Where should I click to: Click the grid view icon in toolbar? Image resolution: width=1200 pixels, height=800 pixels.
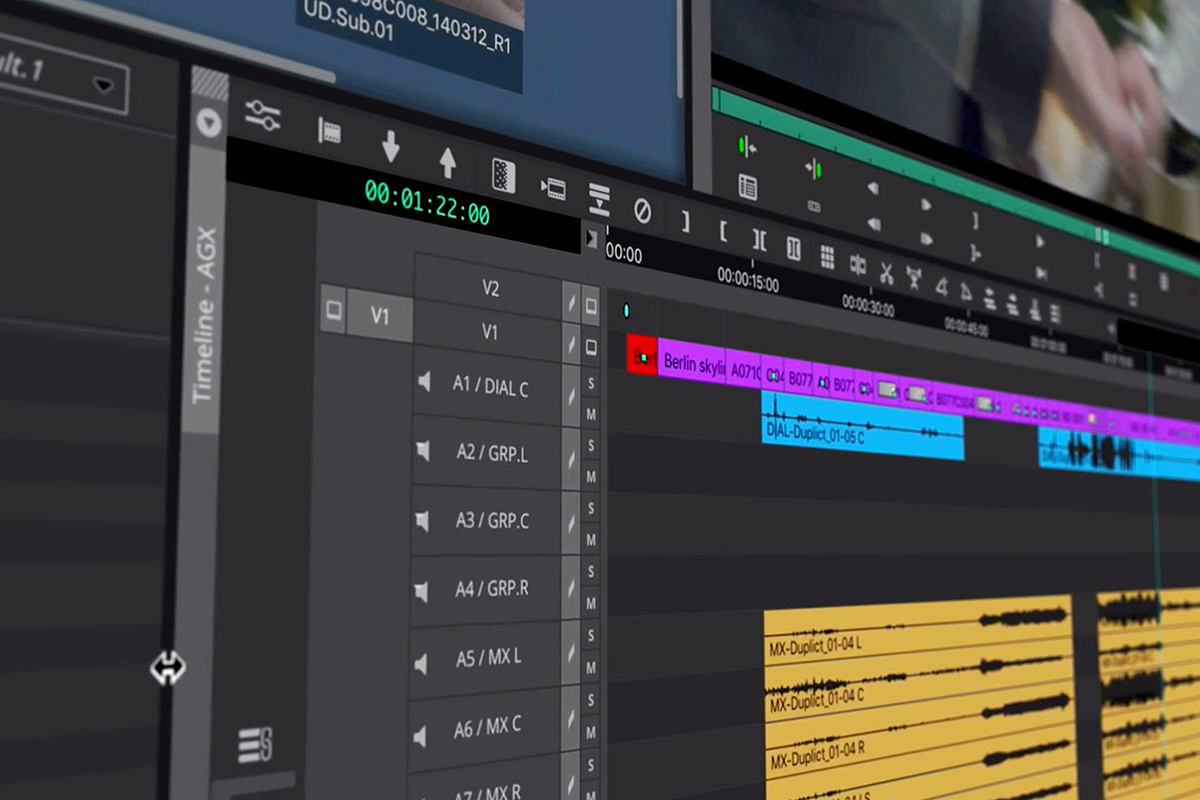(827, 256)
